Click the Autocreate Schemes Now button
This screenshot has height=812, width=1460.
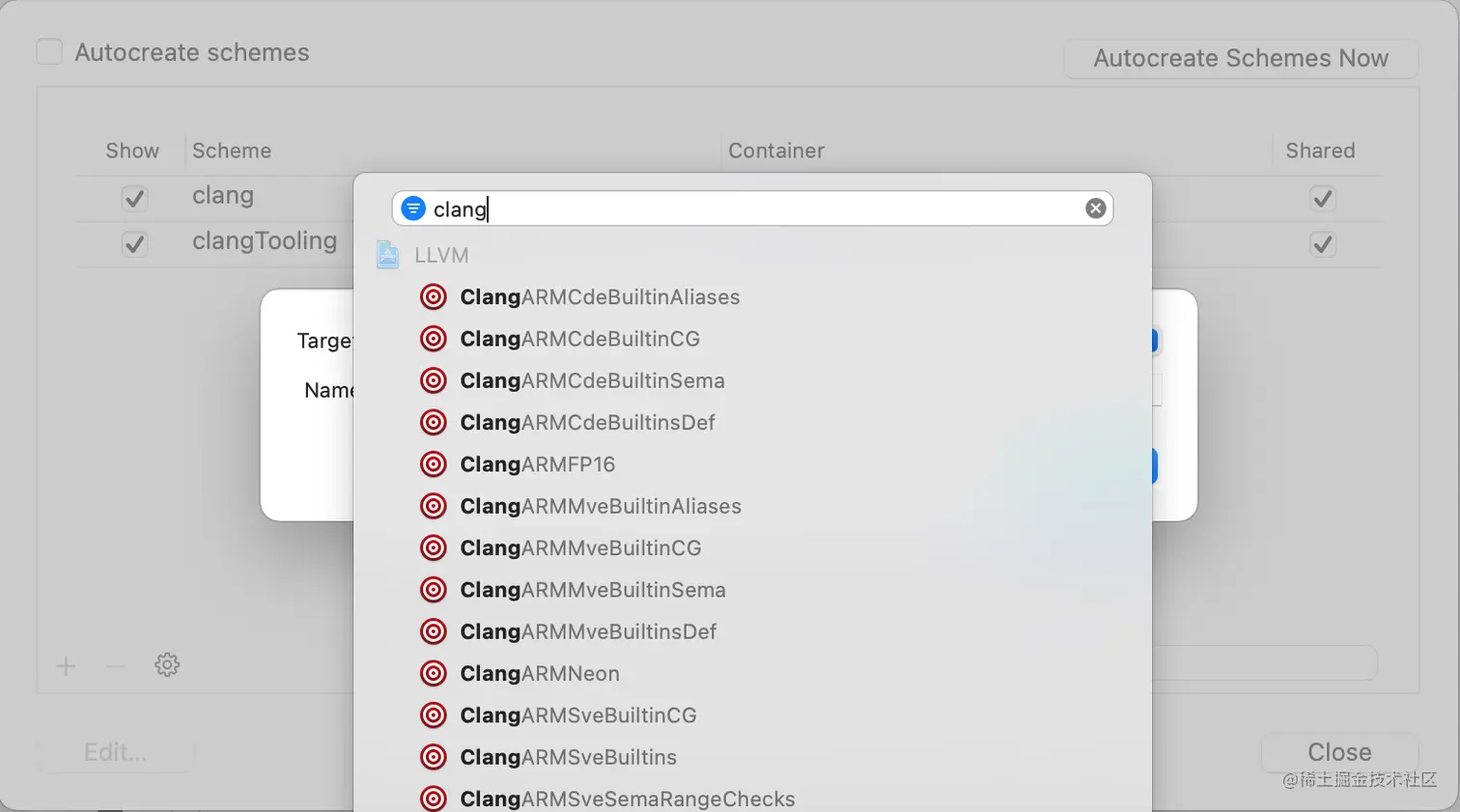click(1240, 58)
